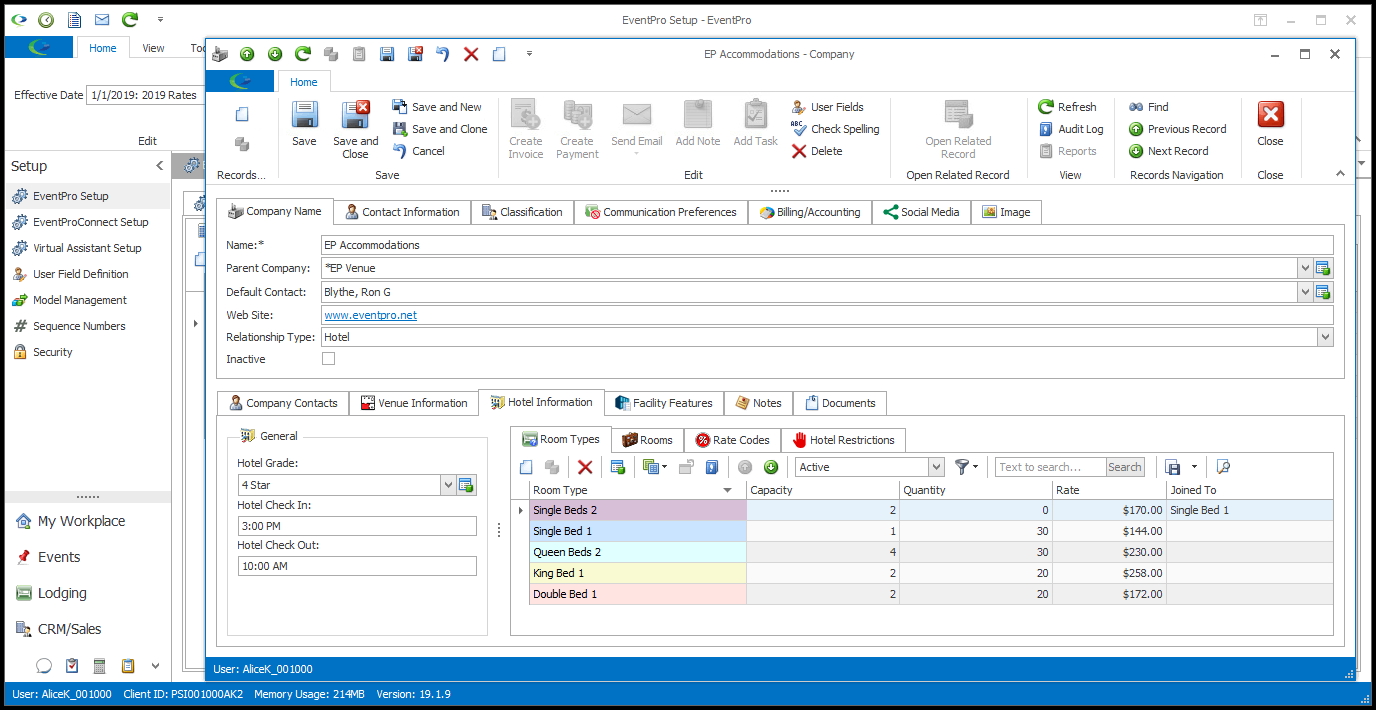This screenshot has width=1376, height=710.
Task: Click the magnifier preview icon in grid toolbar
Action: 1222,467
